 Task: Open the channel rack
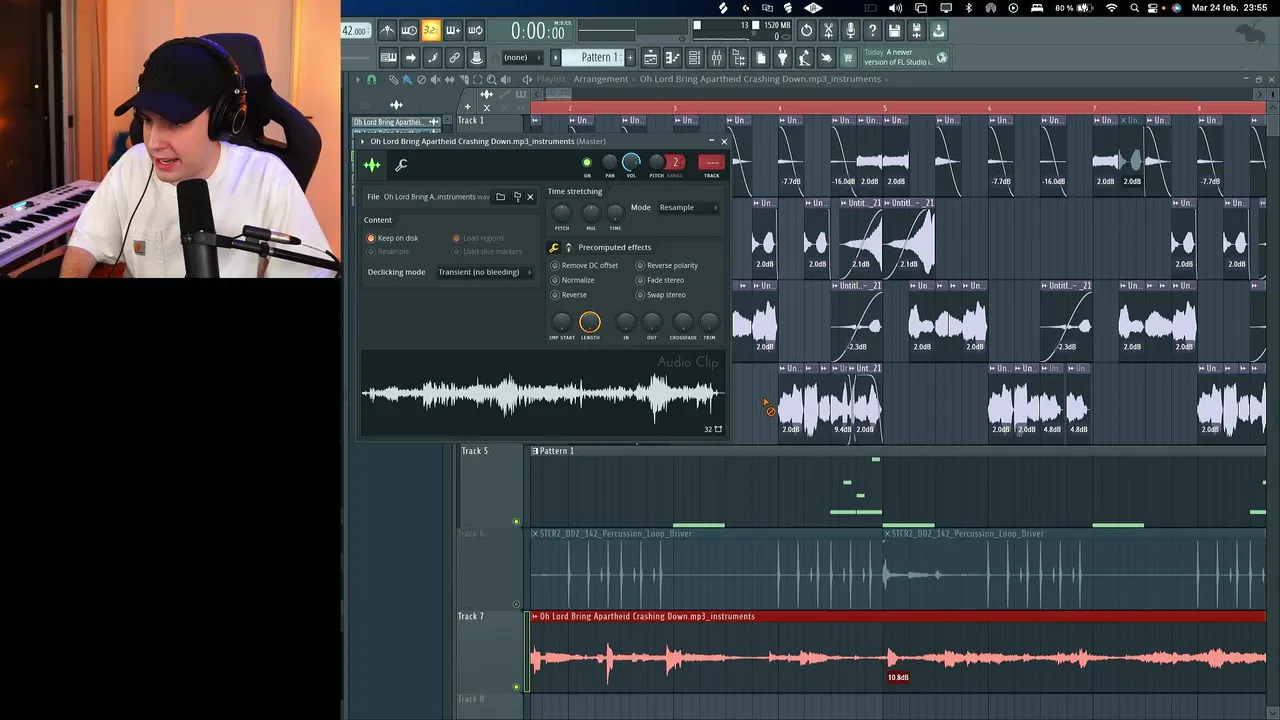tap(695, 57)
